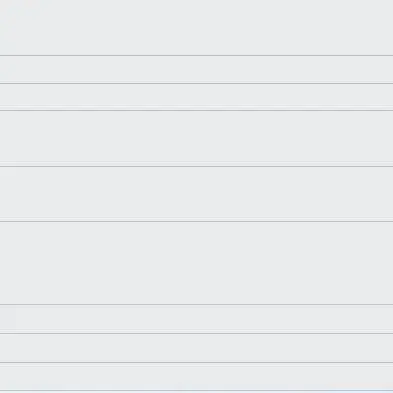Select the bottommost empty row
Image resolution: width=393 pixels, height=393 pixels.
196,376
